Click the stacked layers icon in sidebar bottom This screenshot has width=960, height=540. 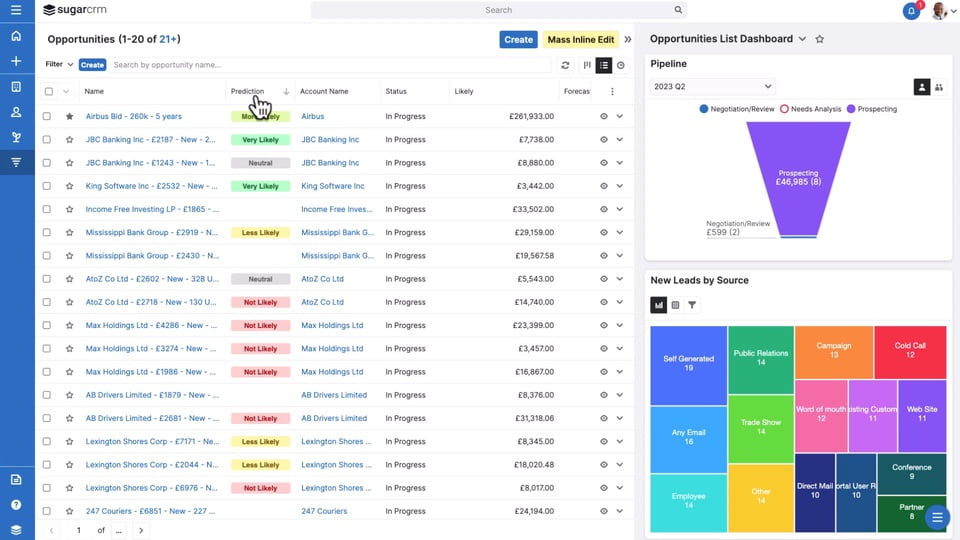(x=16, y=530)
